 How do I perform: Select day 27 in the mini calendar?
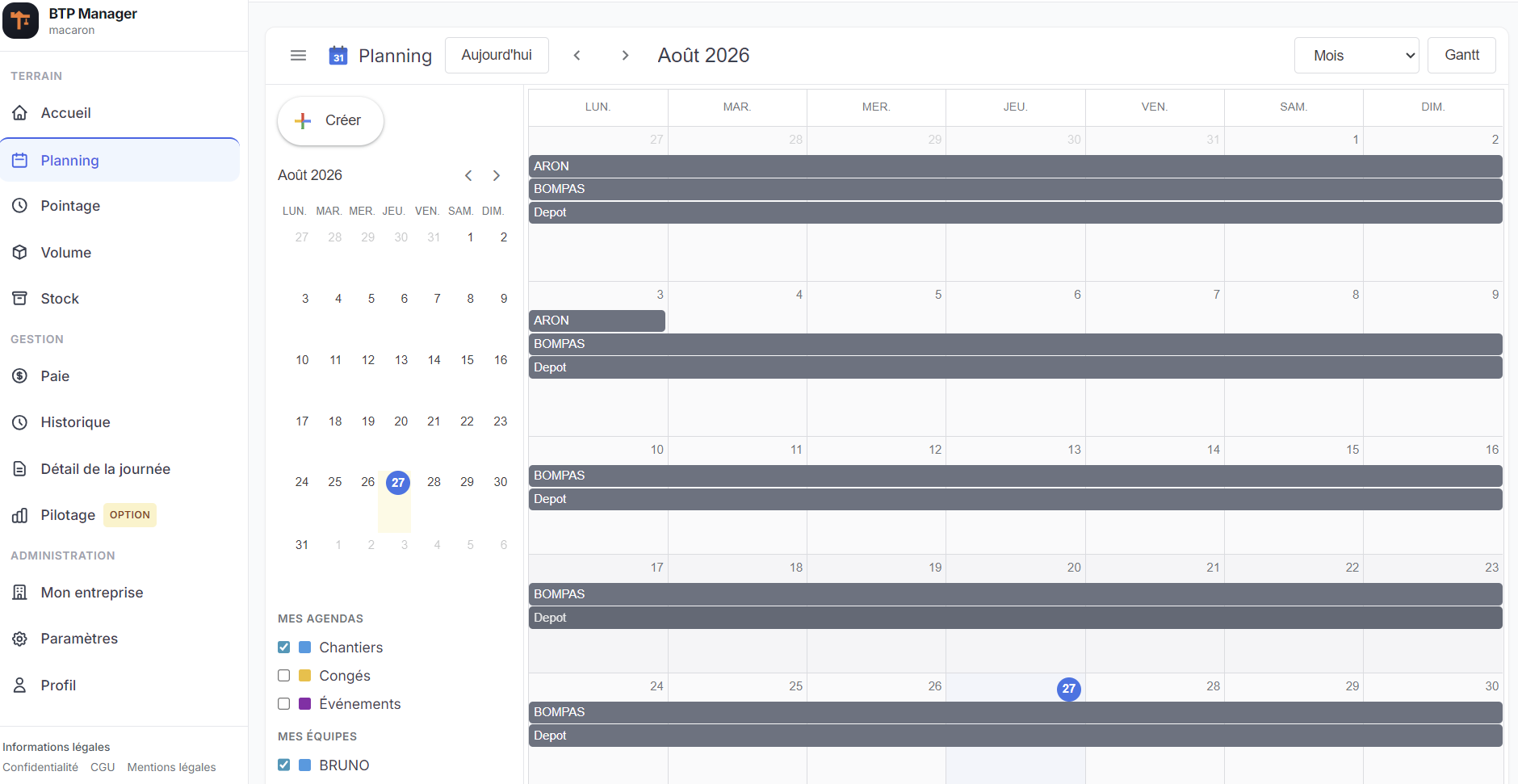(x=398, y=483)
